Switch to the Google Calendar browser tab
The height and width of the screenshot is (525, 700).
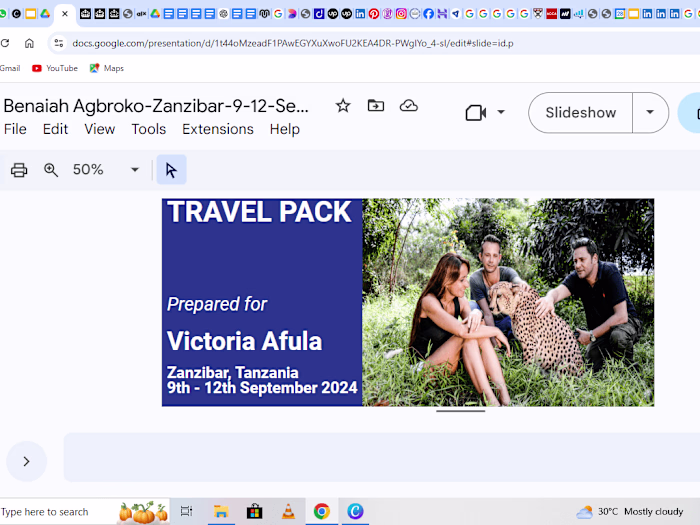(620, 14)
